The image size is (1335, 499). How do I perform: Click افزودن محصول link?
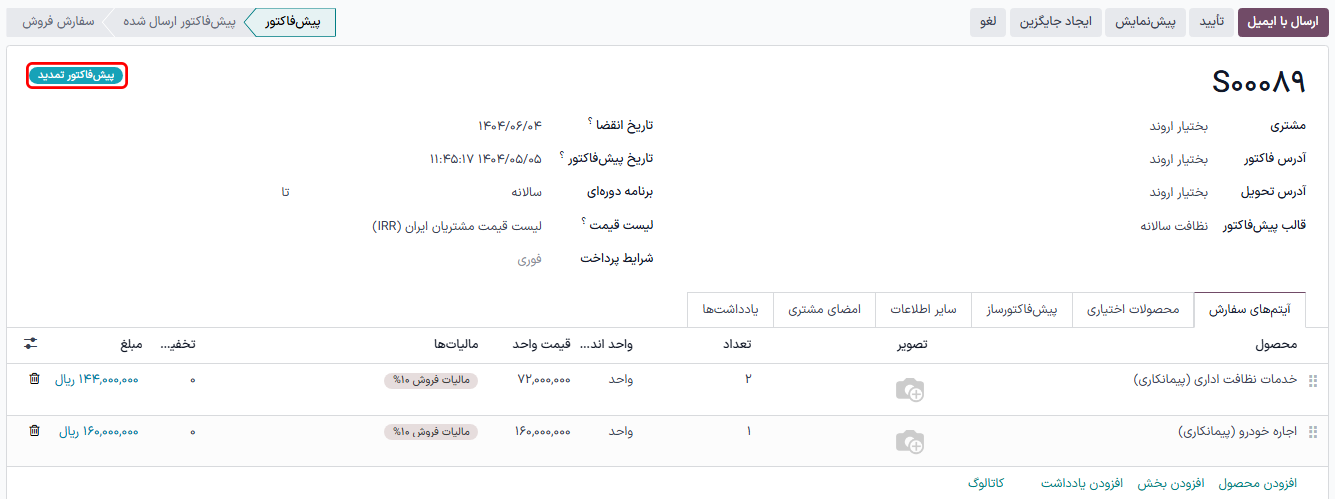click(x=1257, y=483)
